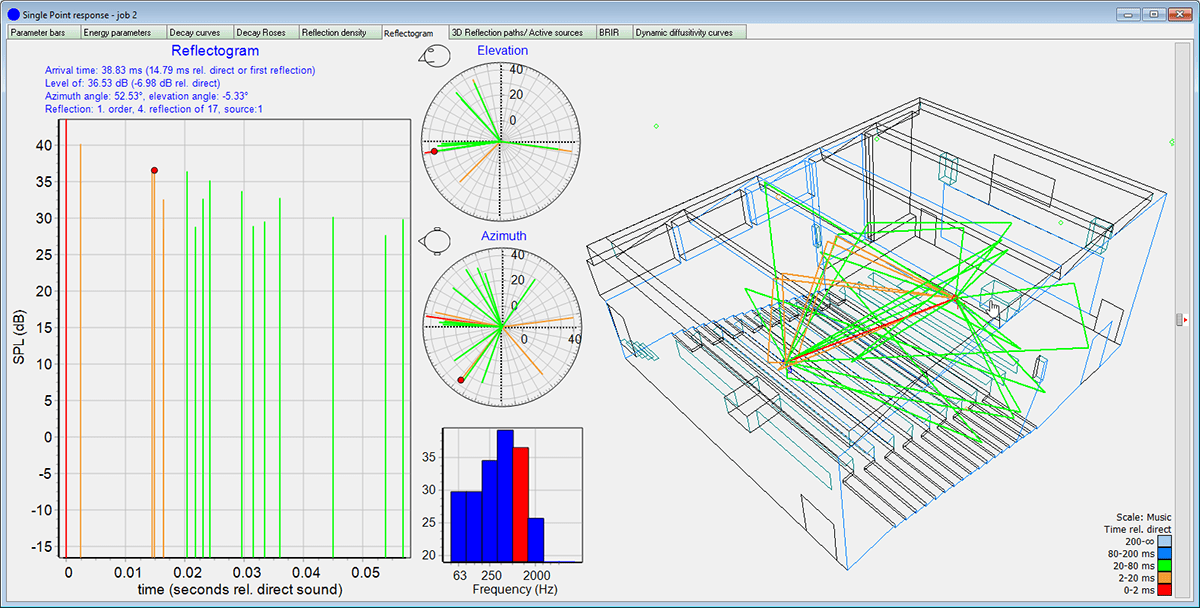1200x608 pixels.
Task: Click the head icon beside Elevation plot
Action: 435,55
